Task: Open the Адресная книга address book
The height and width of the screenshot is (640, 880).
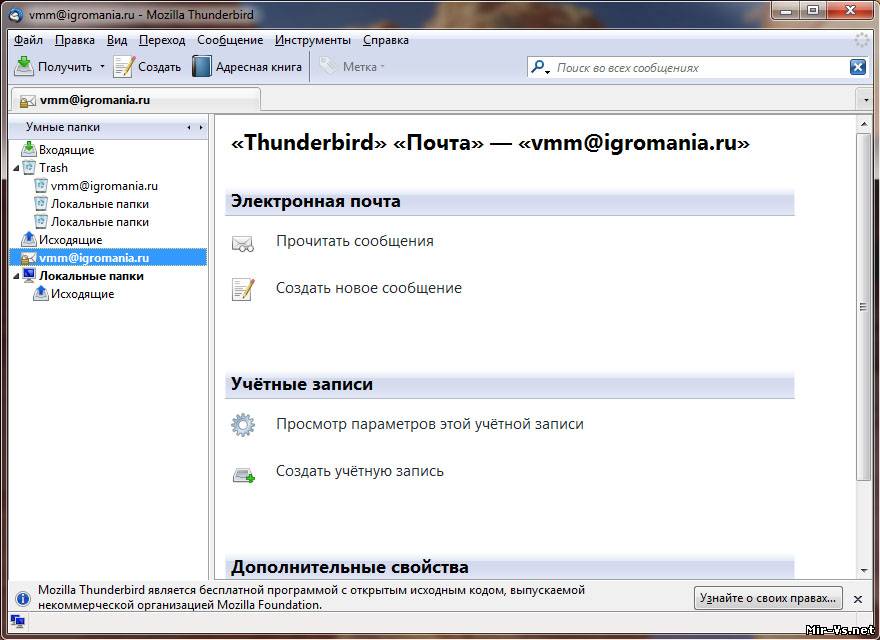Action: (247, 66)
